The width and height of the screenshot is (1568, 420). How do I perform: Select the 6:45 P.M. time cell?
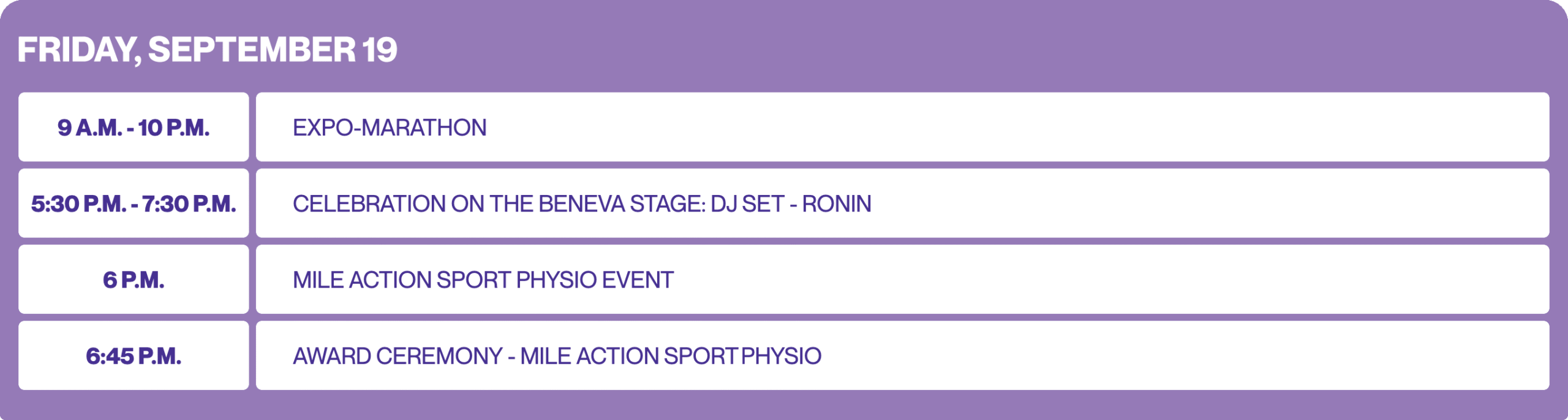point(134,356)
